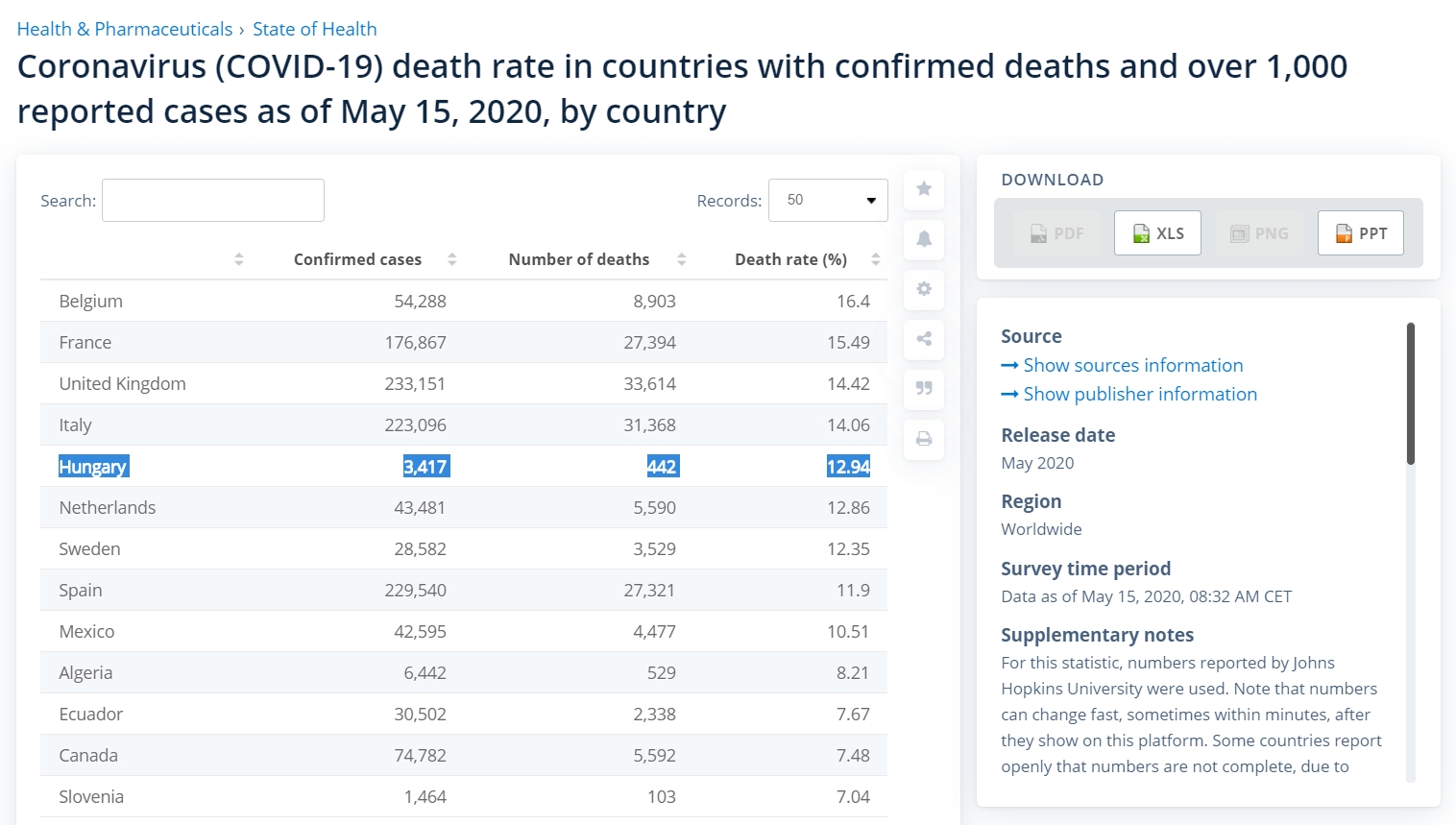
Task: Open State of Health breadcrumb link
Action: (x=315, y=29)
